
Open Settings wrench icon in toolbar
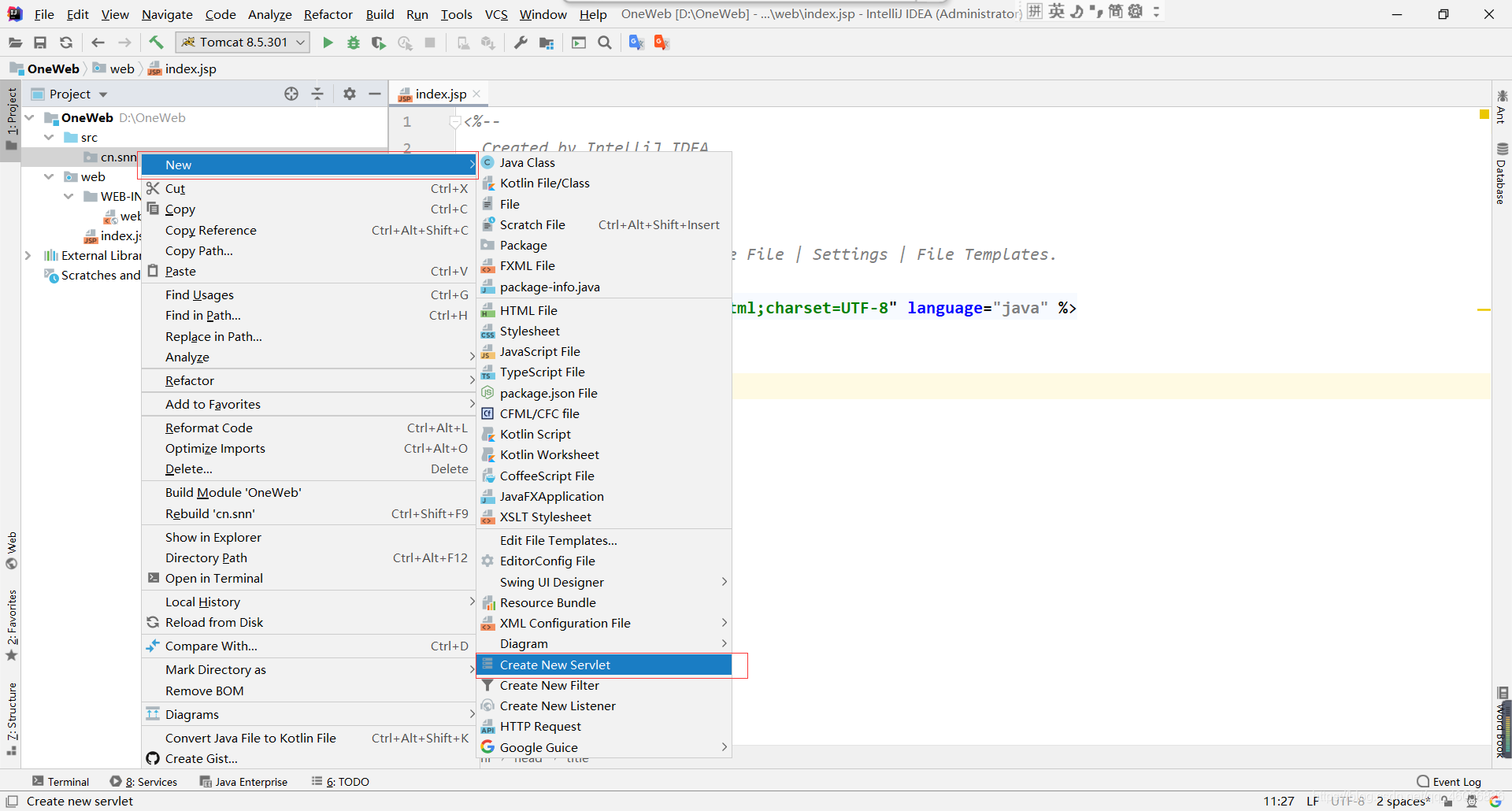(521, 43)
